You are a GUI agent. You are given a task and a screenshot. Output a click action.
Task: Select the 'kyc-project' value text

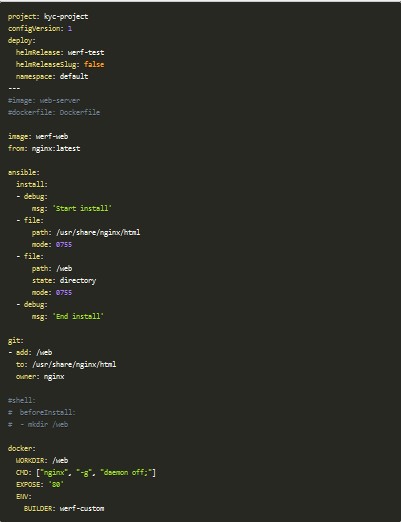[66, 17]
